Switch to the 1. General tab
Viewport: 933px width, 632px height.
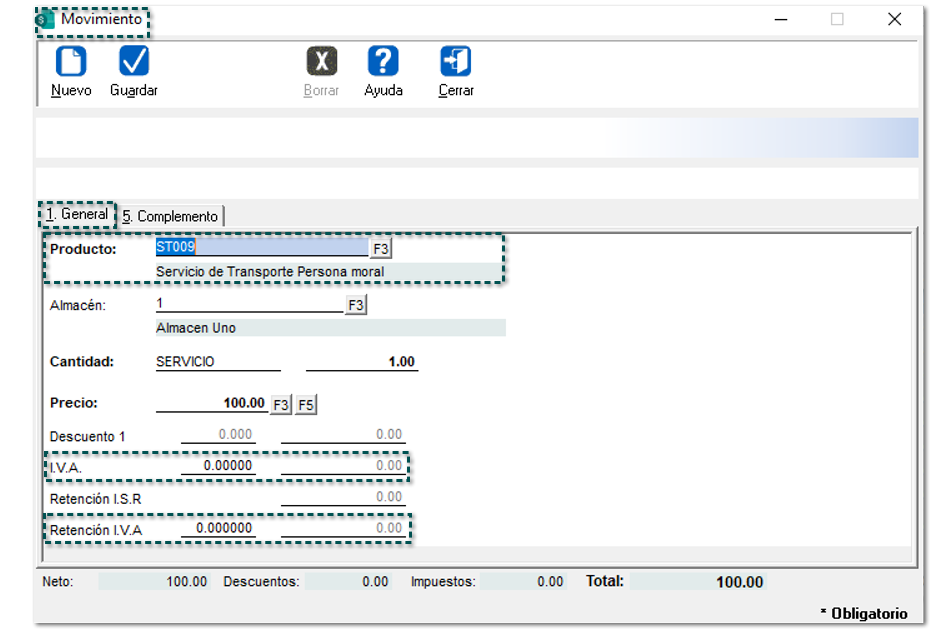[x=77, y=214]
